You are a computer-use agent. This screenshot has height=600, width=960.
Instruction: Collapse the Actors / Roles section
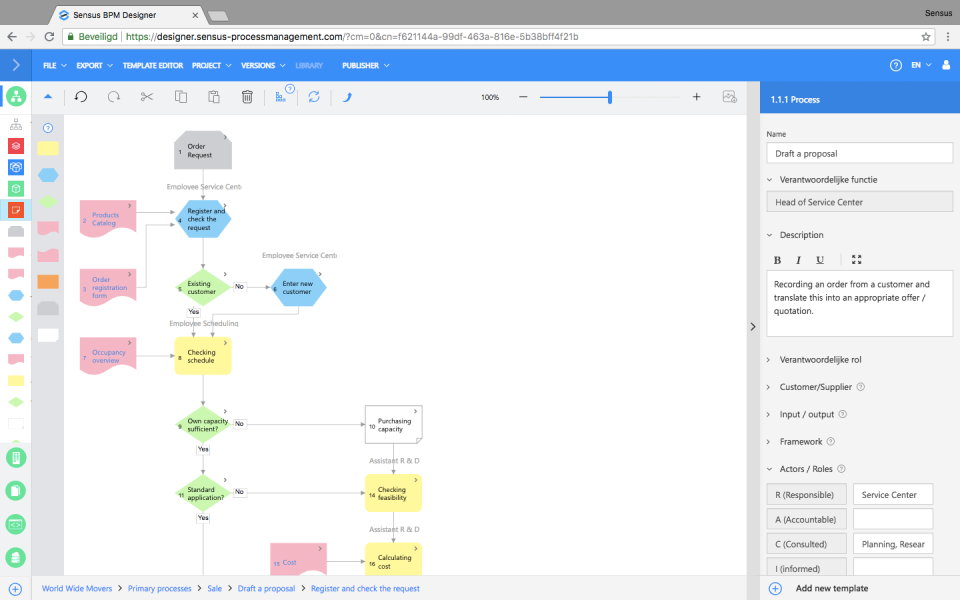click(x=770, y=469)
